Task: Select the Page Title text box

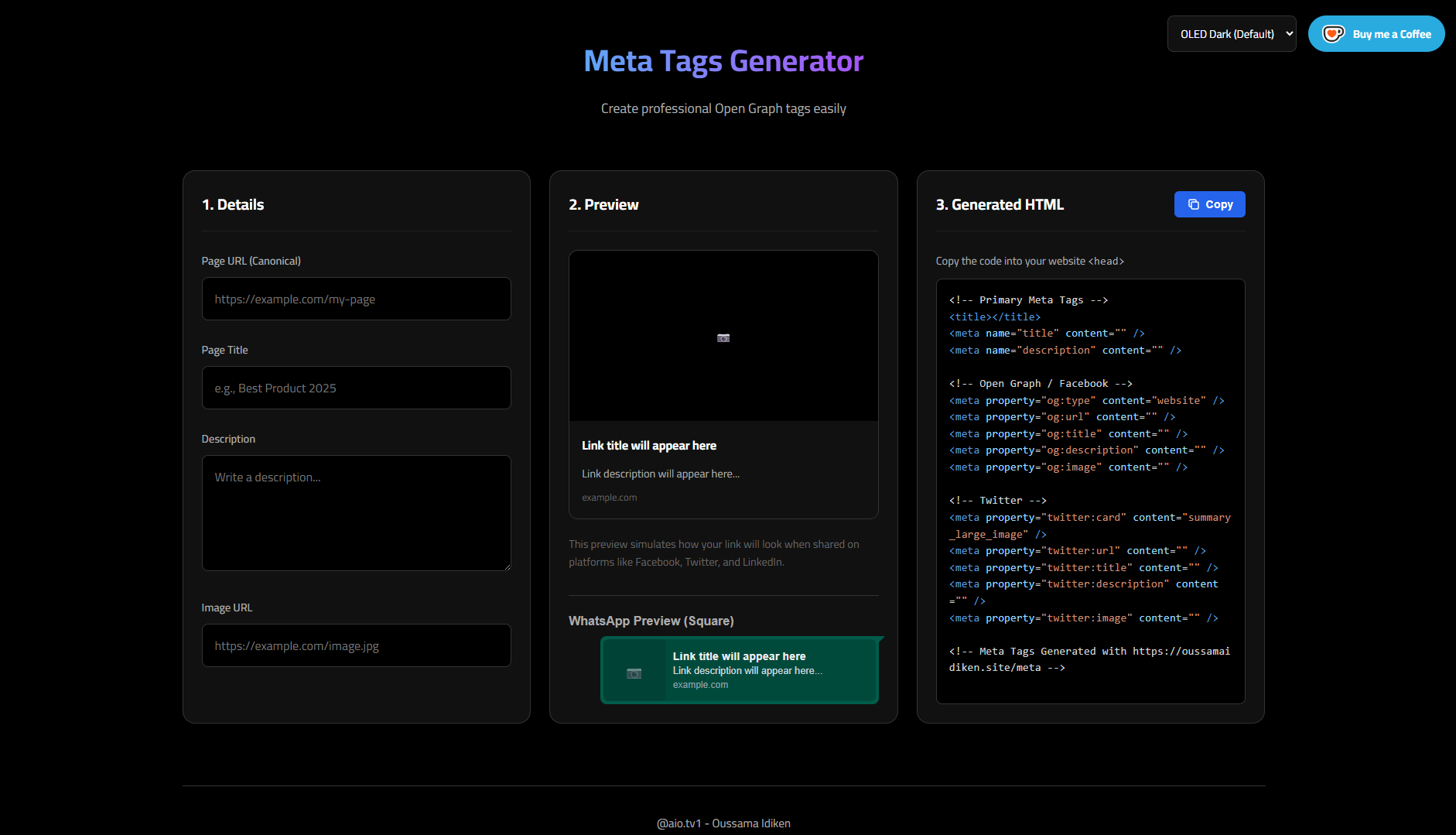Action: 356,388
